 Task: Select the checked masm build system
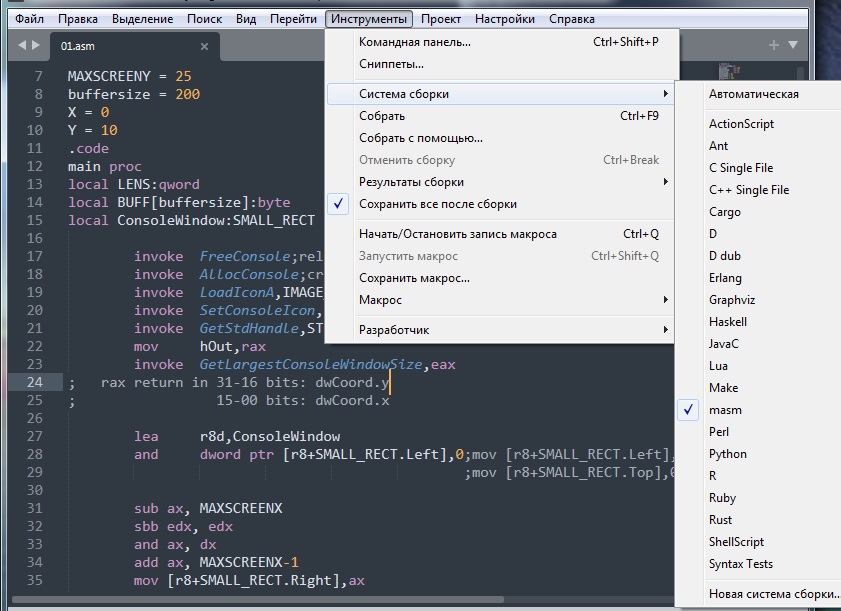pos(725,410)
